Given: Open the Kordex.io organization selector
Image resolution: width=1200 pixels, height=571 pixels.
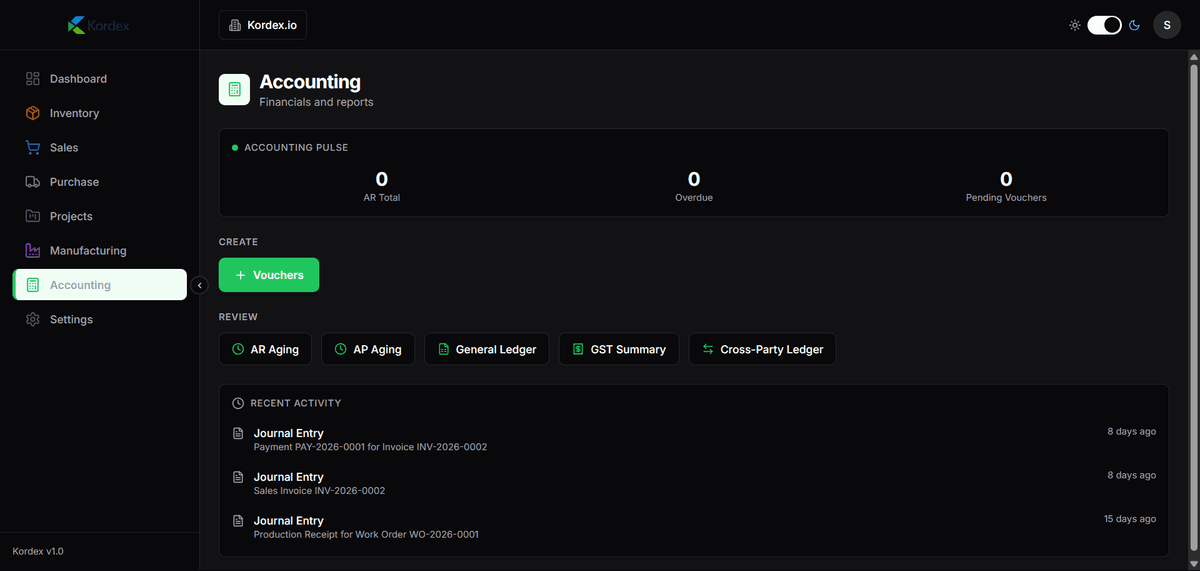Looking at the screenshot, I should tap(263, 25).
